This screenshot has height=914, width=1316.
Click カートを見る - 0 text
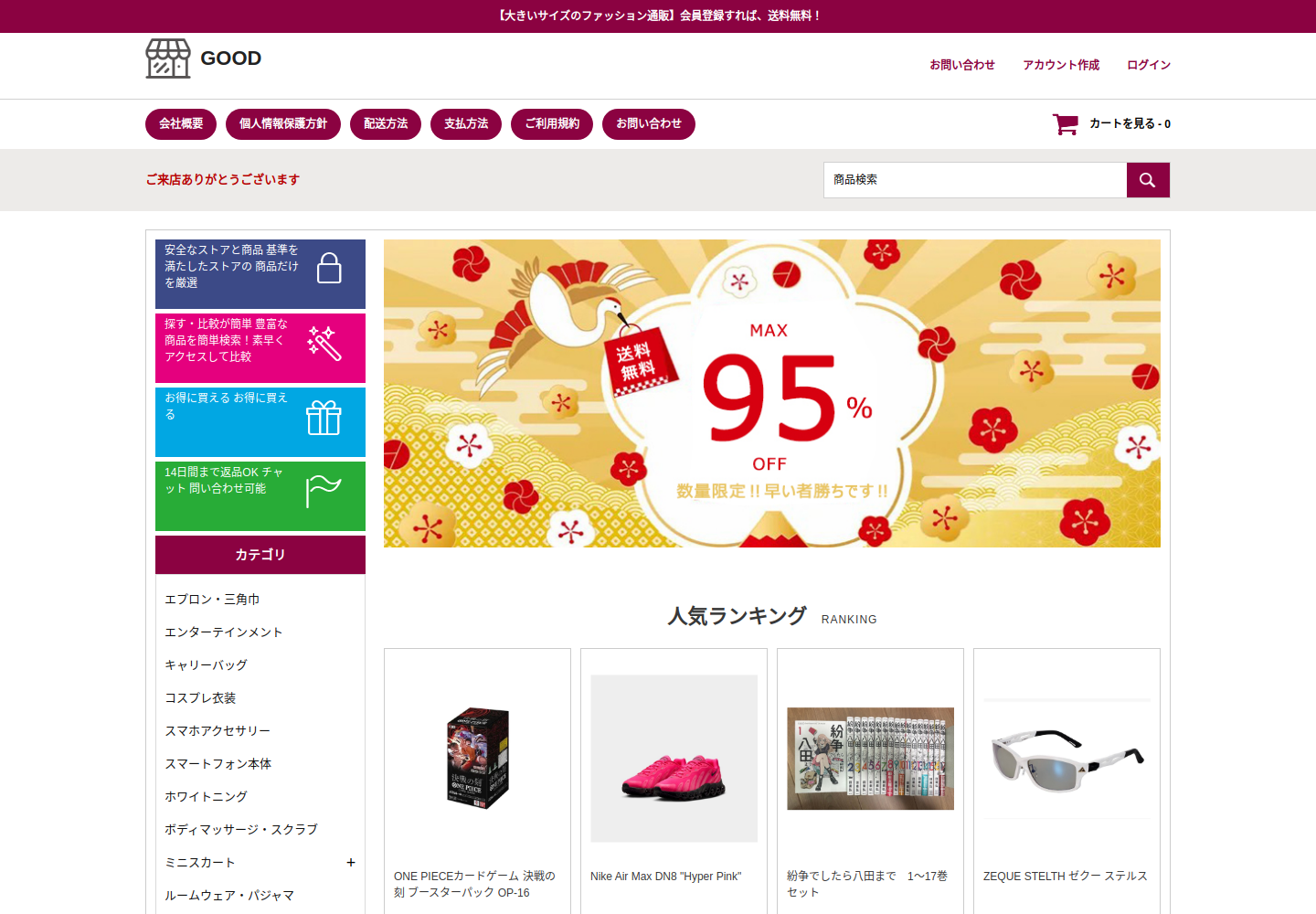[1130, 123]
